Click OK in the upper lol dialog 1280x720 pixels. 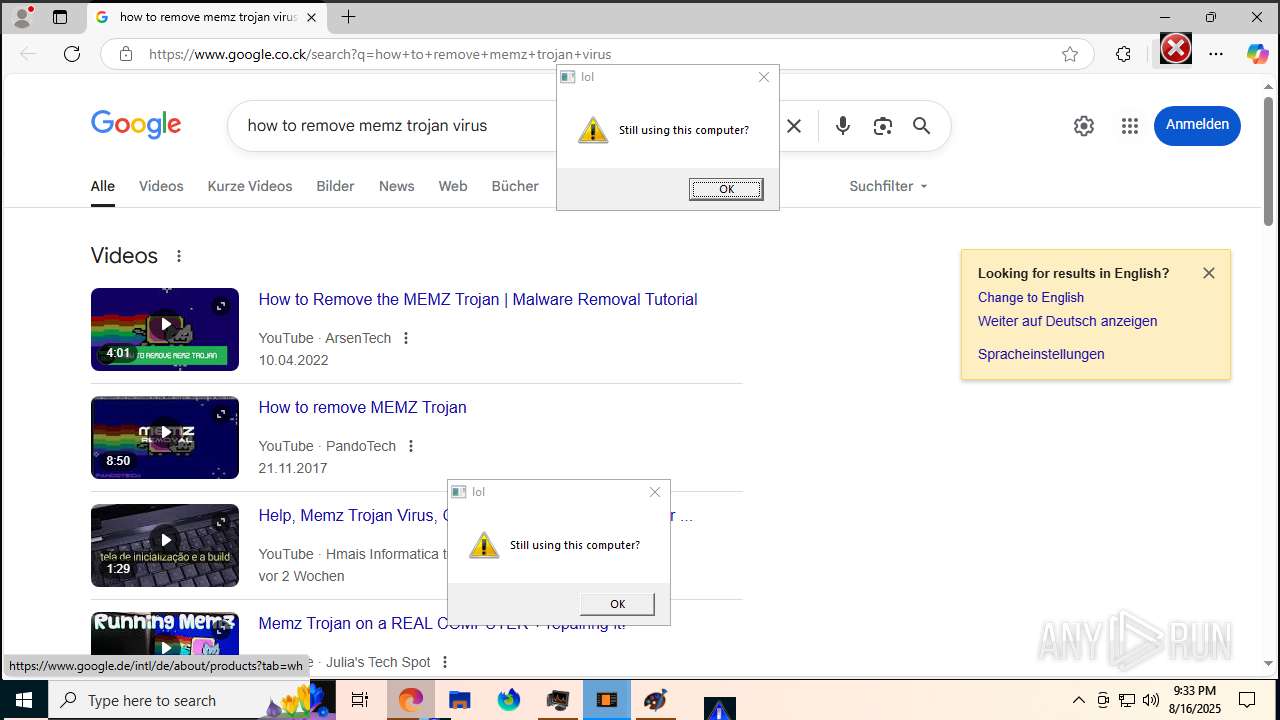click(x=726, y=189)
